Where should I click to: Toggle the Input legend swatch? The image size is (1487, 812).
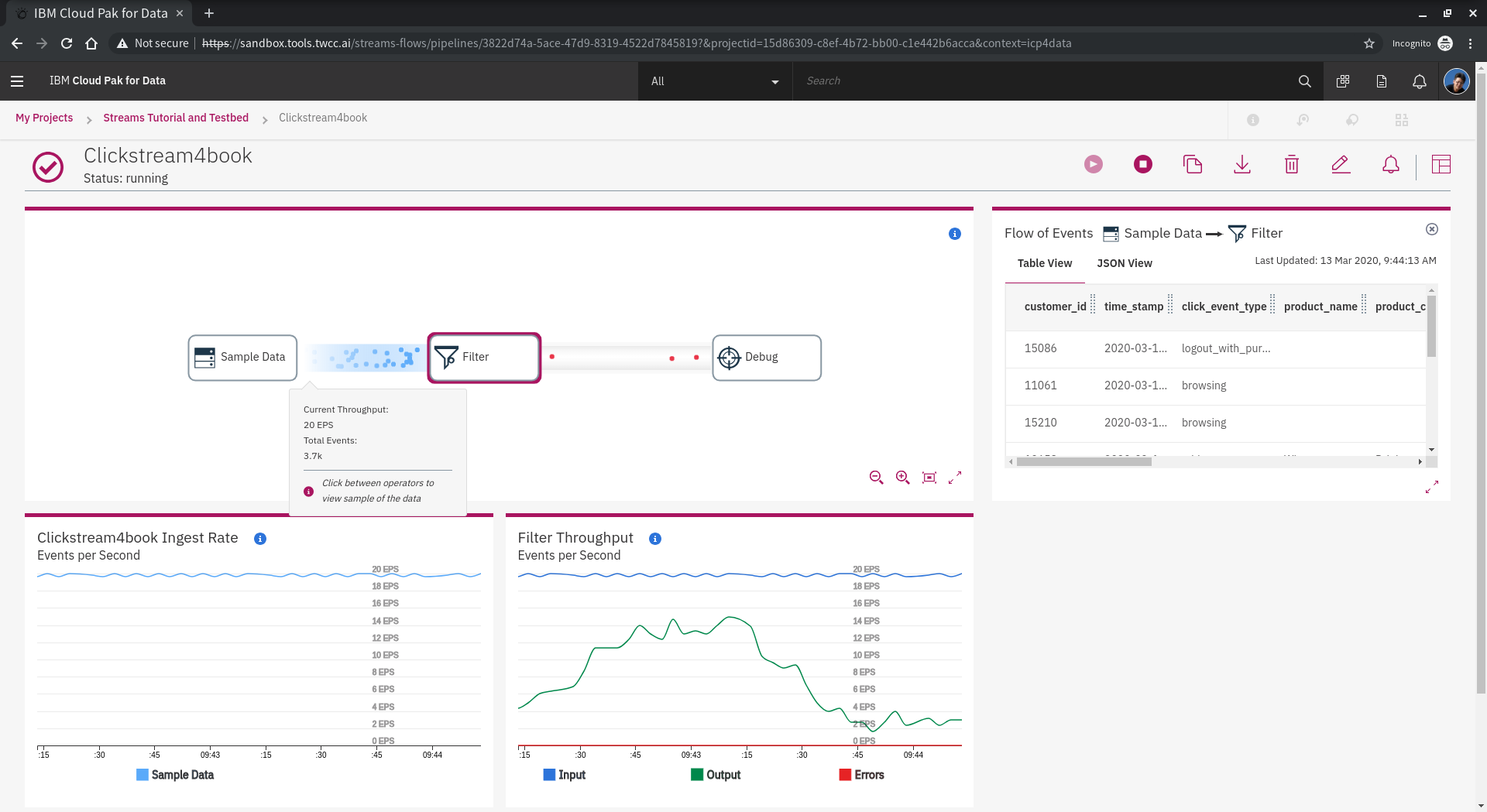pos(549,775)
